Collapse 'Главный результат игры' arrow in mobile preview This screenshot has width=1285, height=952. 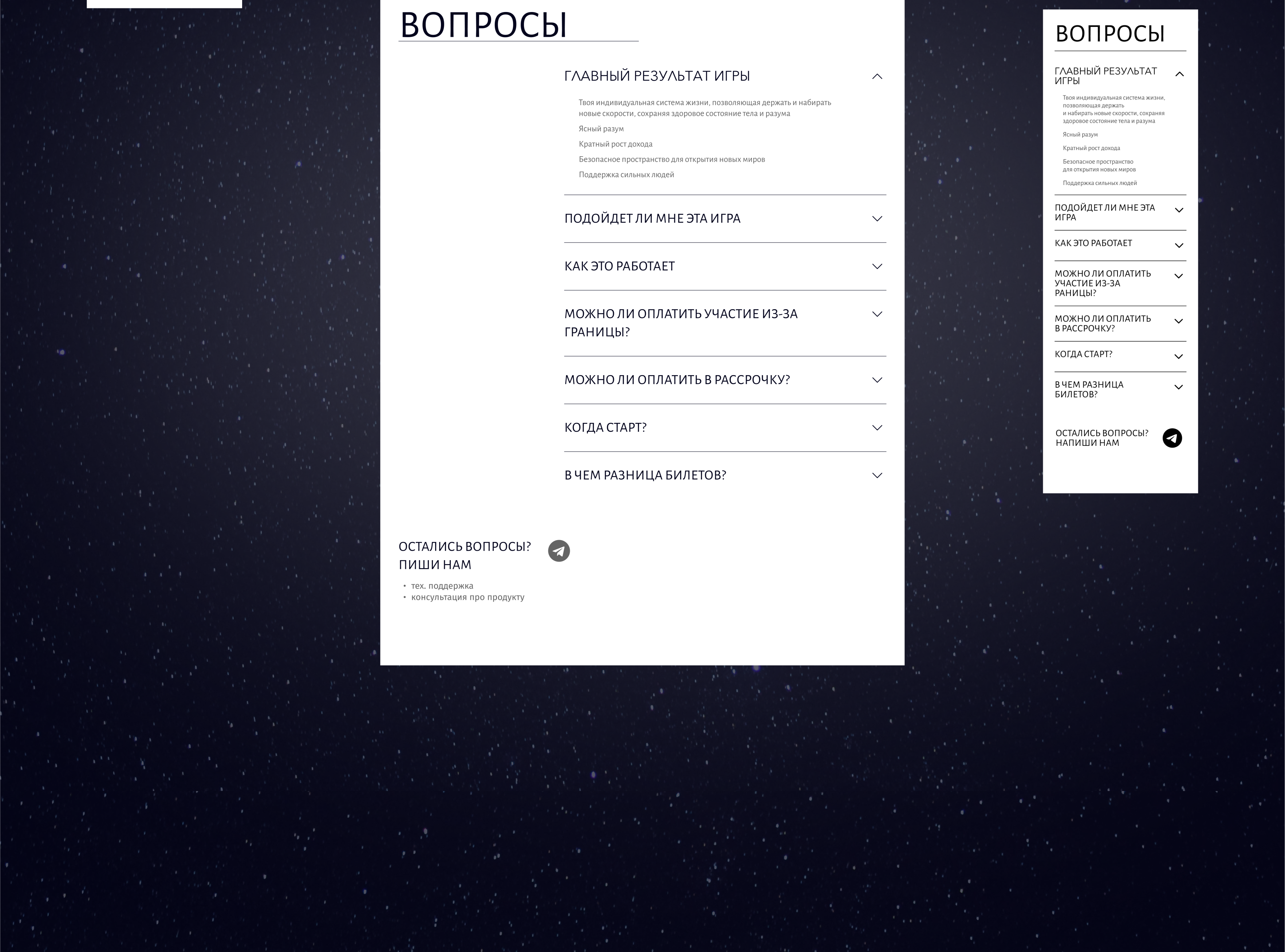(x=1179, y=74)
